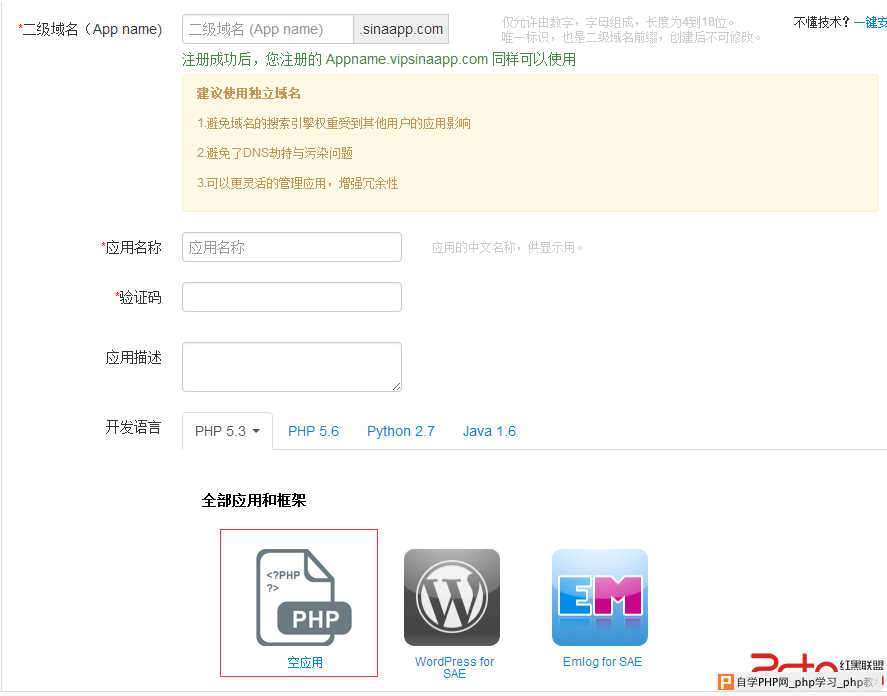This screenshot has width=887, height=696.
Task: Click the 建议使用独立域名 heading
Action: coord(249,93)
